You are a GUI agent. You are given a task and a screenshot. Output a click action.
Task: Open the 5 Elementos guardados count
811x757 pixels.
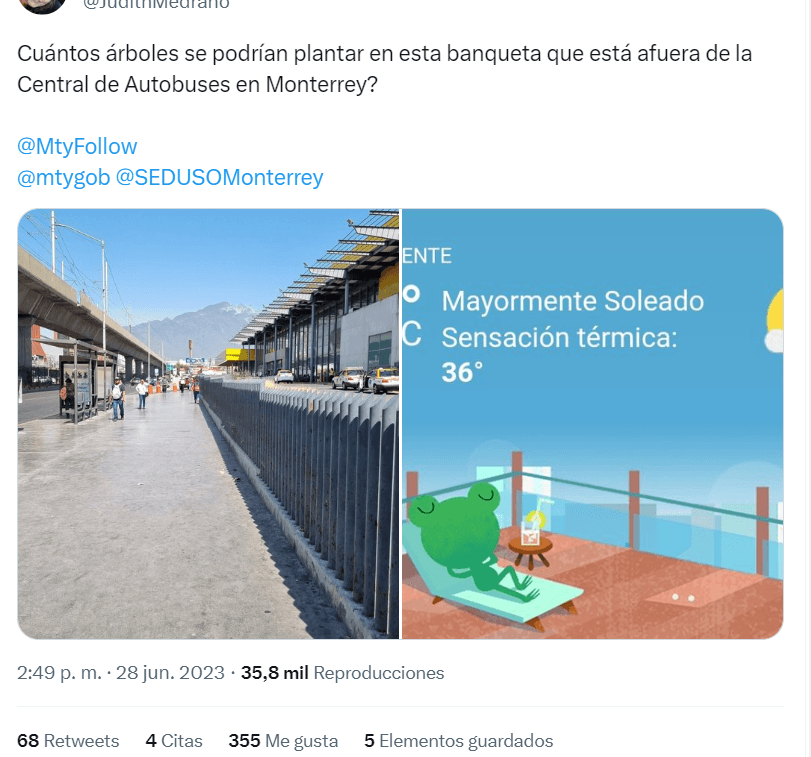458,740
